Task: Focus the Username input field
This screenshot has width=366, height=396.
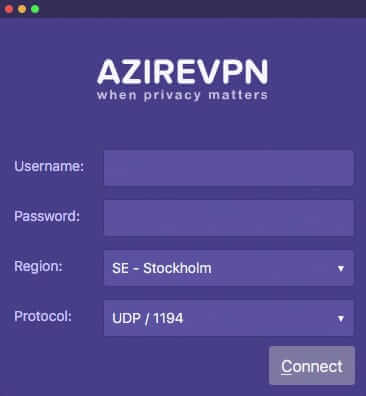Action: click(x=229, y=168)
